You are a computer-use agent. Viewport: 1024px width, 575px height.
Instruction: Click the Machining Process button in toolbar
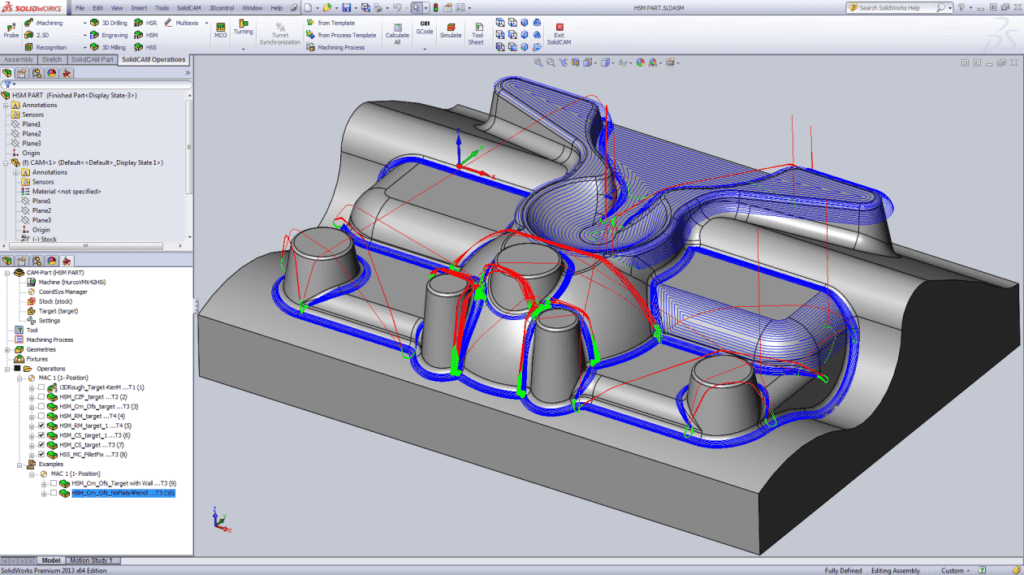(340, 46)
